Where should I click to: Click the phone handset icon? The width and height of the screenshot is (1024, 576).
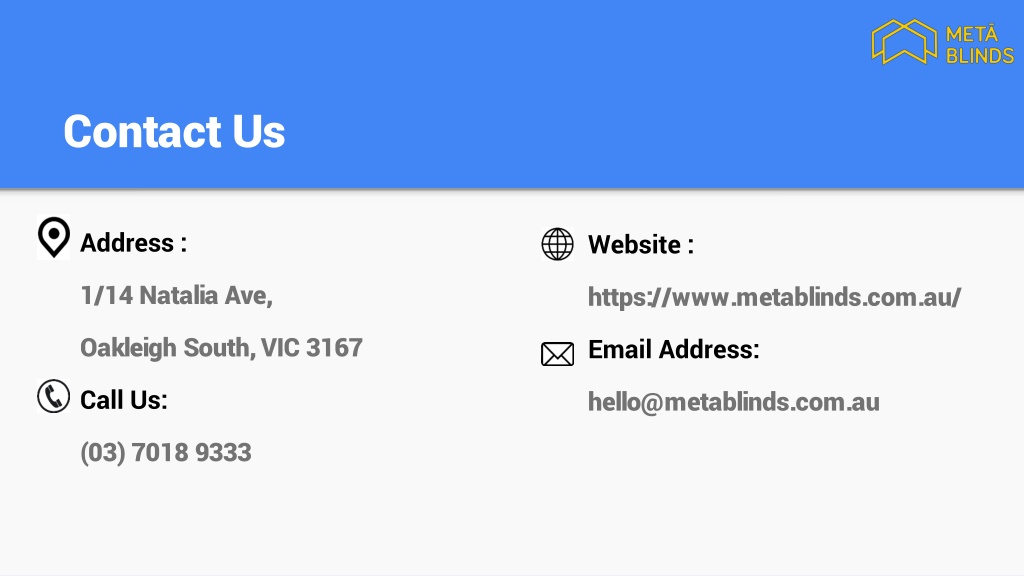coord(54,396)
